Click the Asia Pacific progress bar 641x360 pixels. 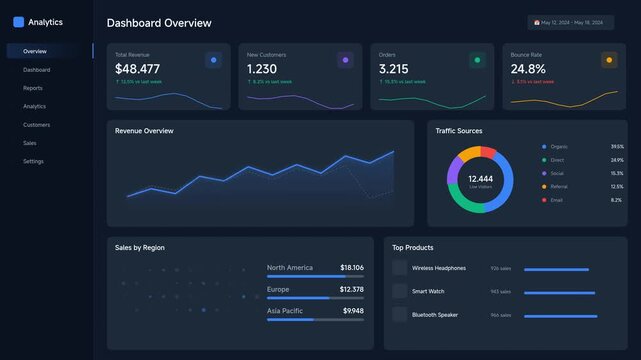coord(315,320)
